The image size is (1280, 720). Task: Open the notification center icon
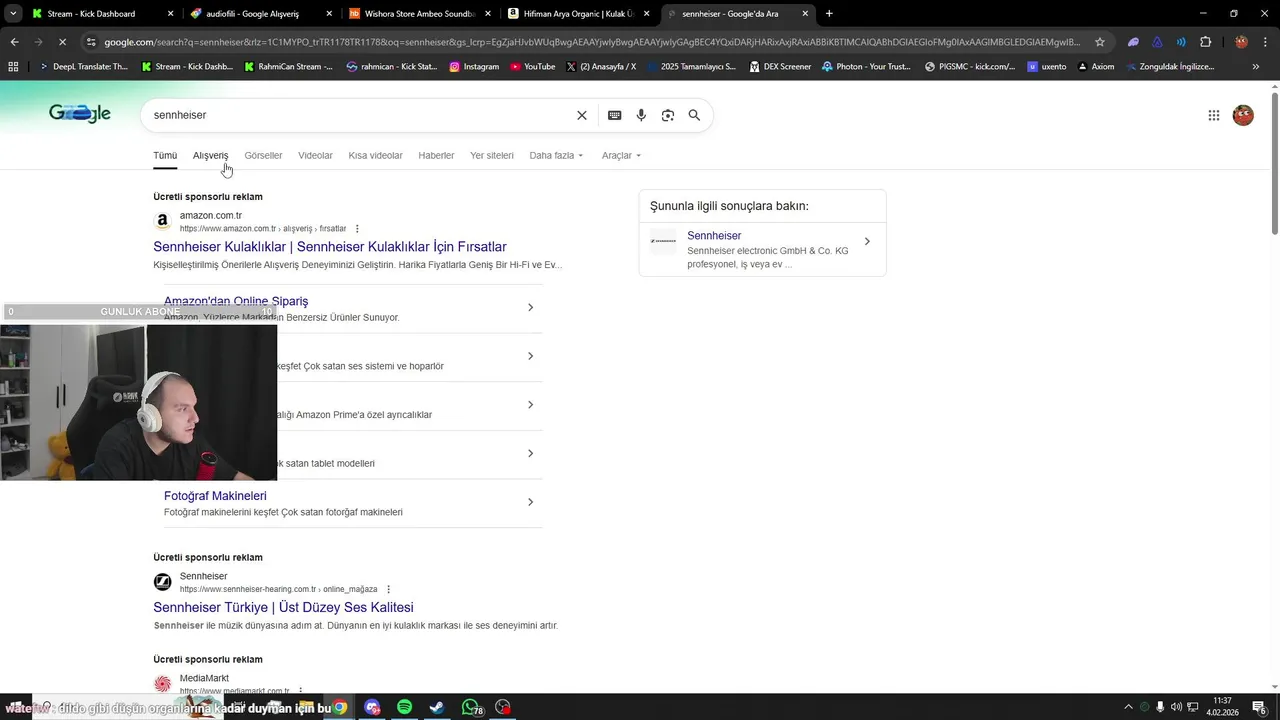click(x=1259, y=707)
